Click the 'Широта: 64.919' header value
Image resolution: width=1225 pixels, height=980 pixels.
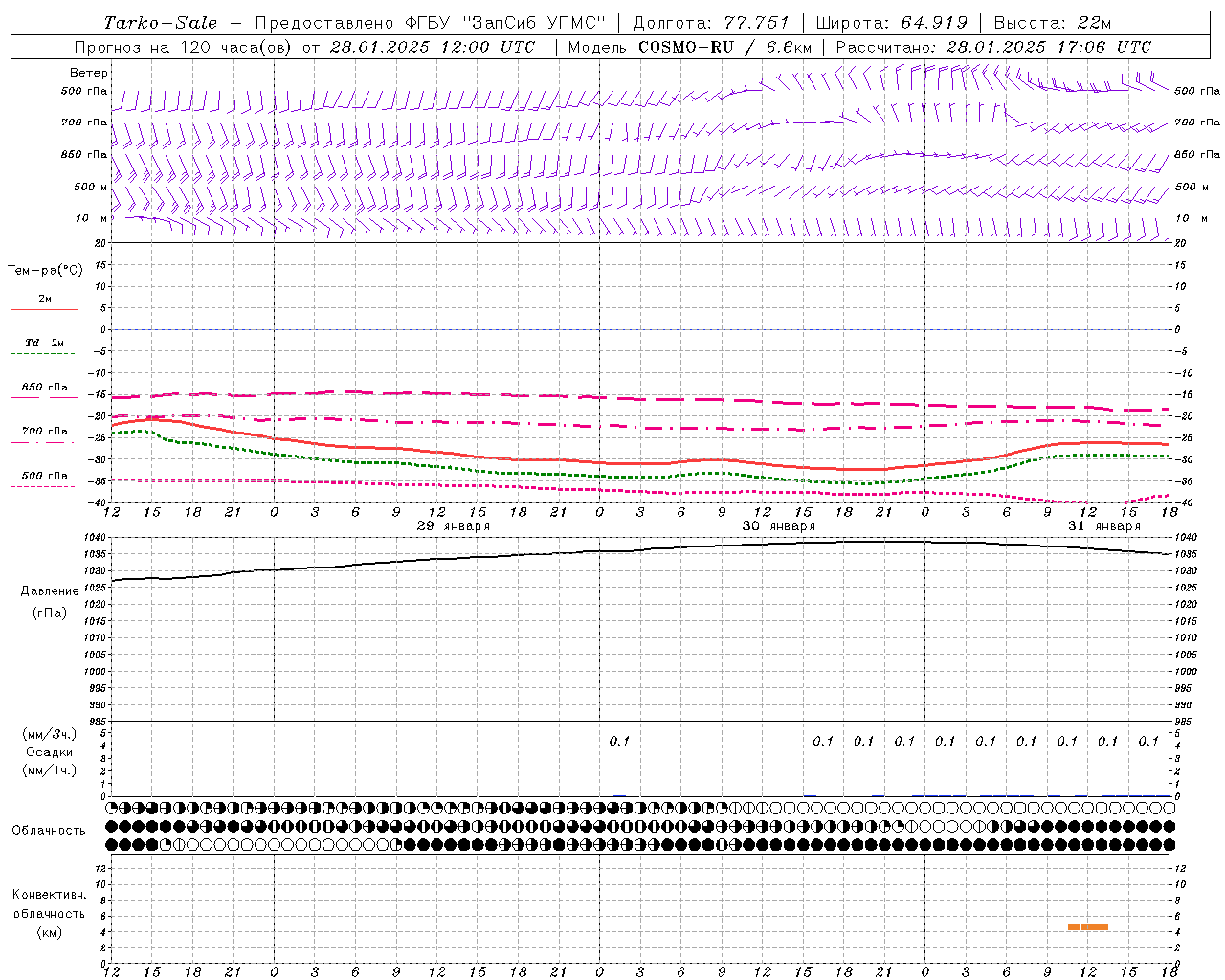point(891,23)
